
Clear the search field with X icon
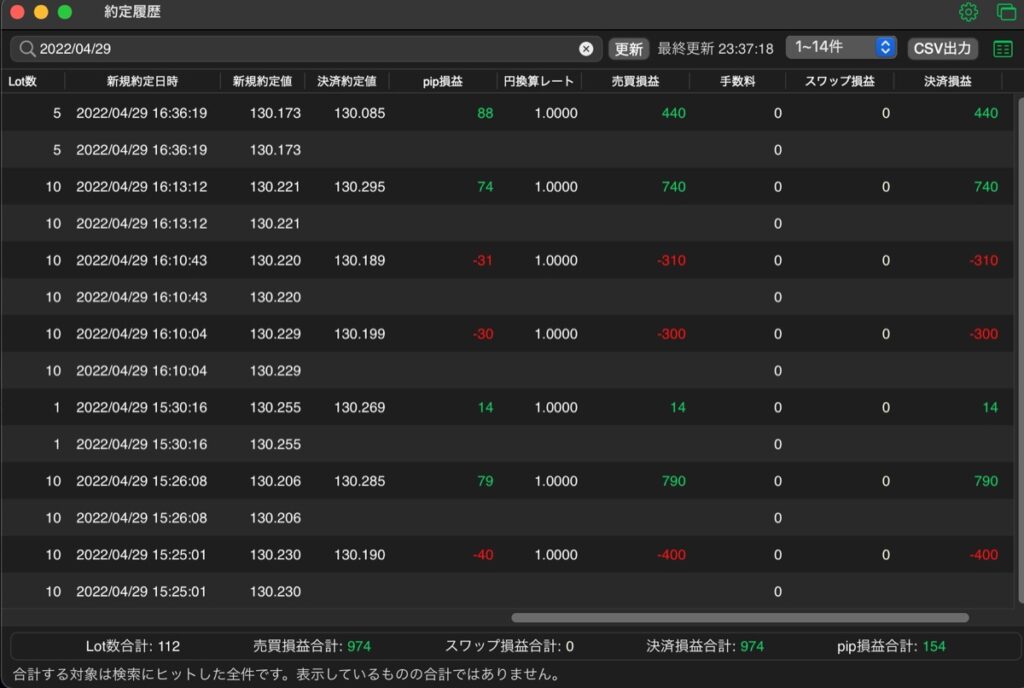(586, 49)
